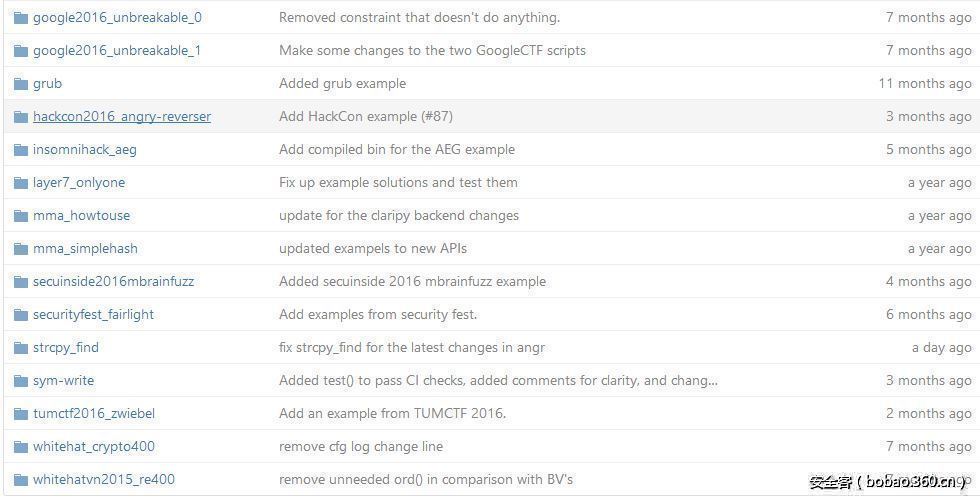Click the folder icon next to whitehatvn2015_re400
Screen dimensions: 980x500
(20, 480)
